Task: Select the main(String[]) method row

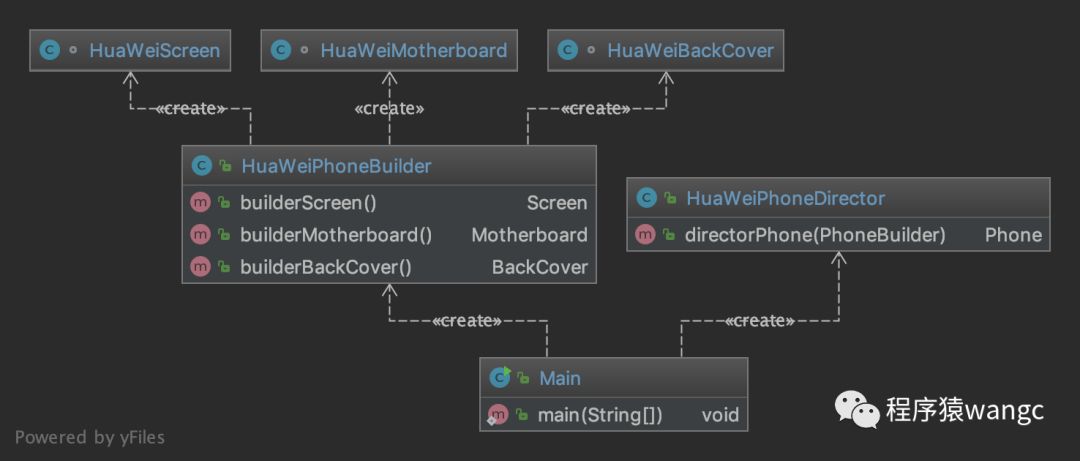Action: (x=613, y=415)
